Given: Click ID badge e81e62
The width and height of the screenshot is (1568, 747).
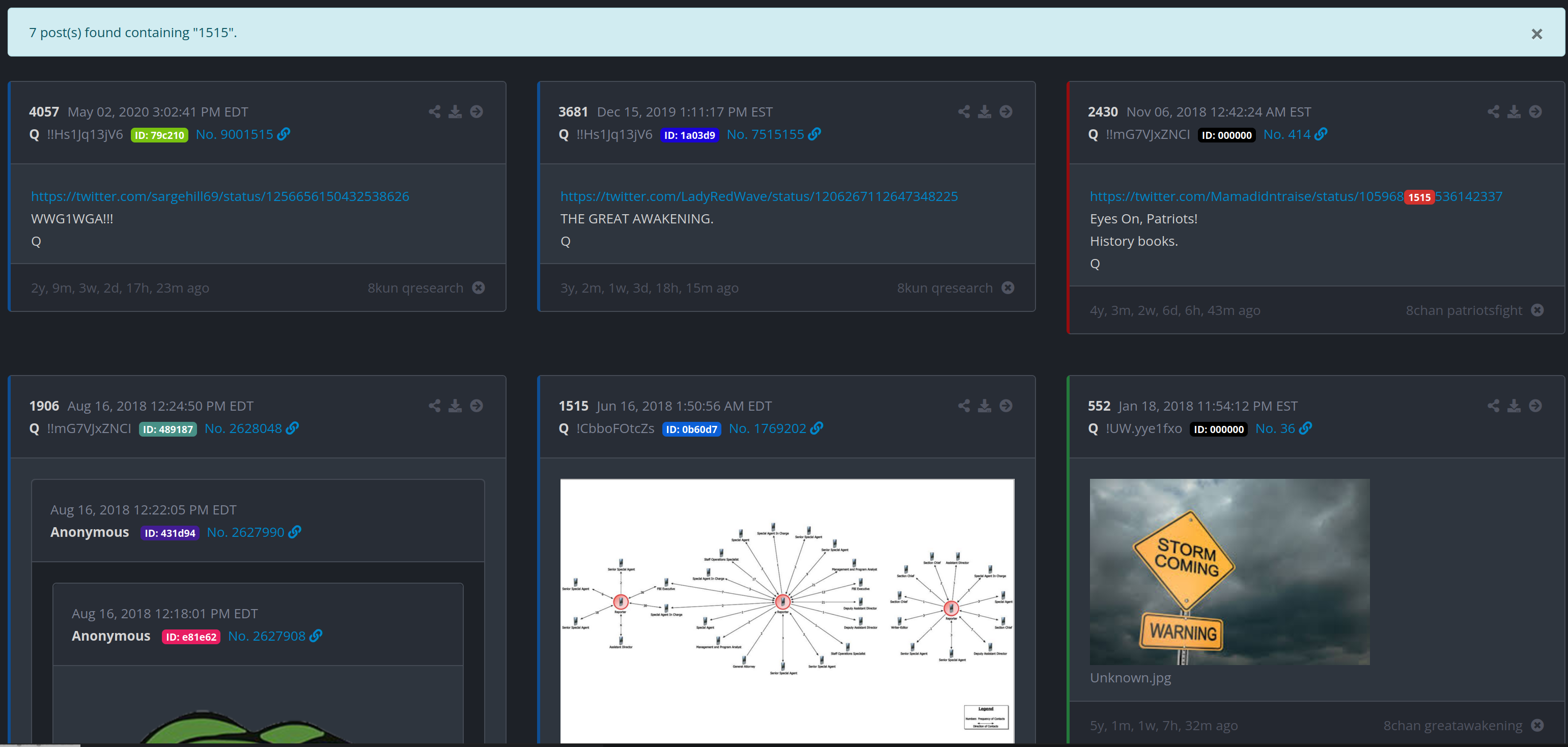Looking at the screenshot, I should tap(191, 637).
